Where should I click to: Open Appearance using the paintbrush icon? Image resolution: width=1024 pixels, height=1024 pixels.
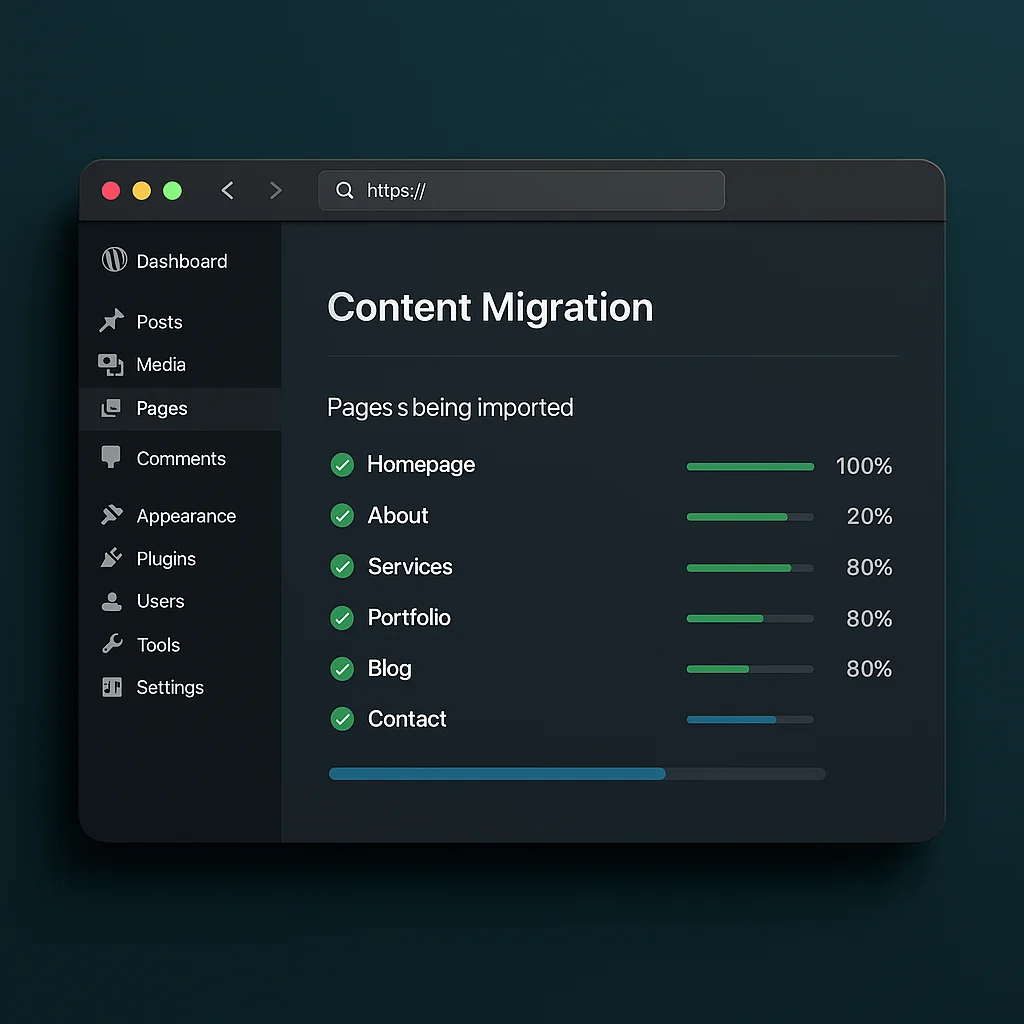point(113,515)
